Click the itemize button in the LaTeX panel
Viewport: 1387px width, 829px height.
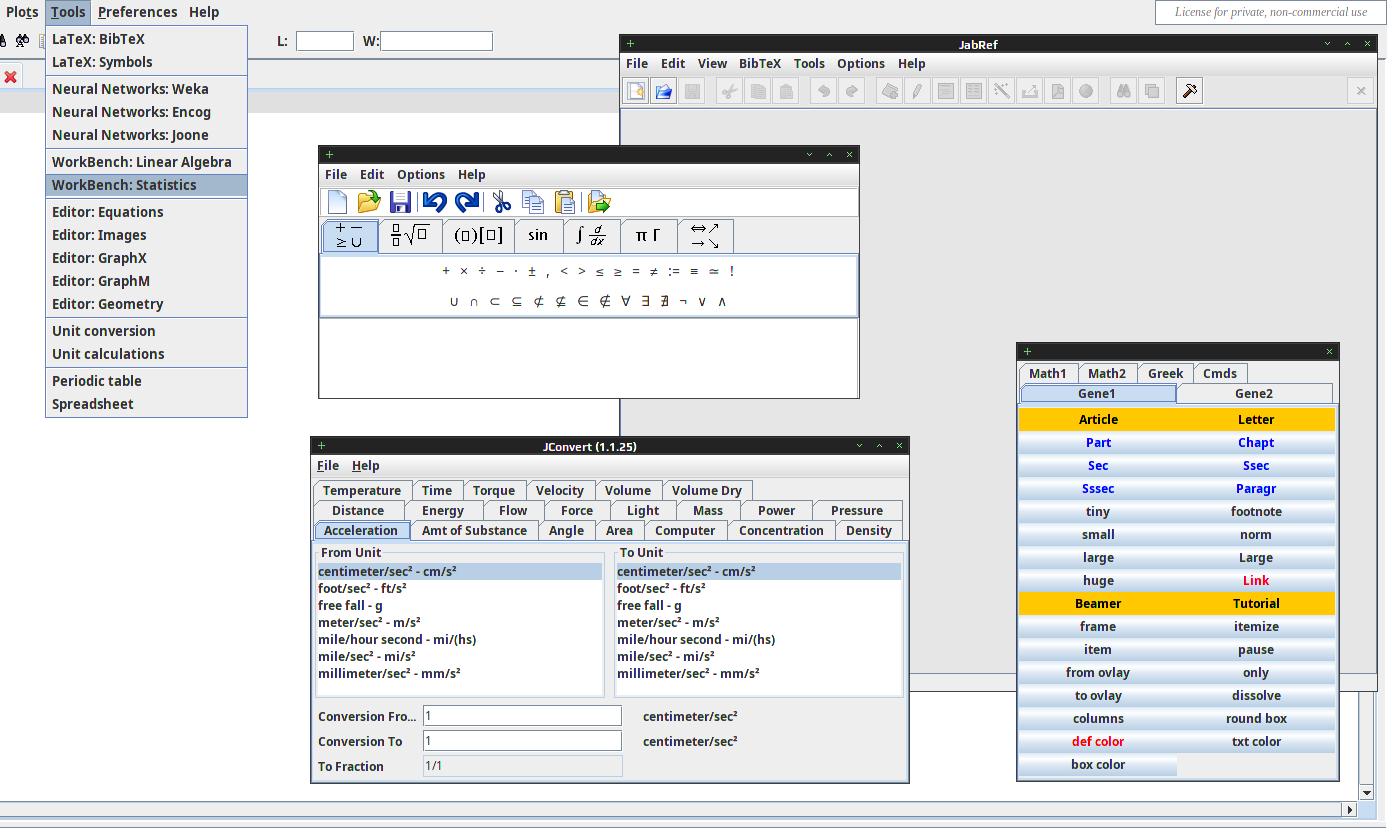[1256, 626]
